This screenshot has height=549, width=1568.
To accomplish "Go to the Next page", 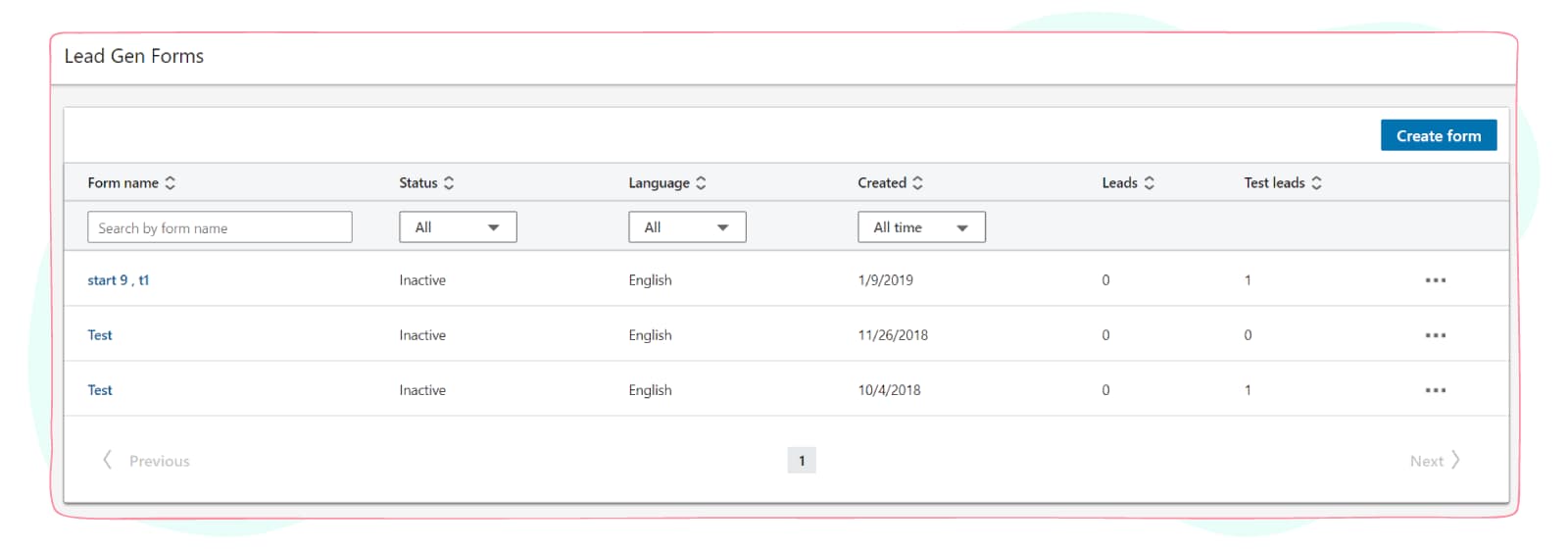I will click(1436, 461).
